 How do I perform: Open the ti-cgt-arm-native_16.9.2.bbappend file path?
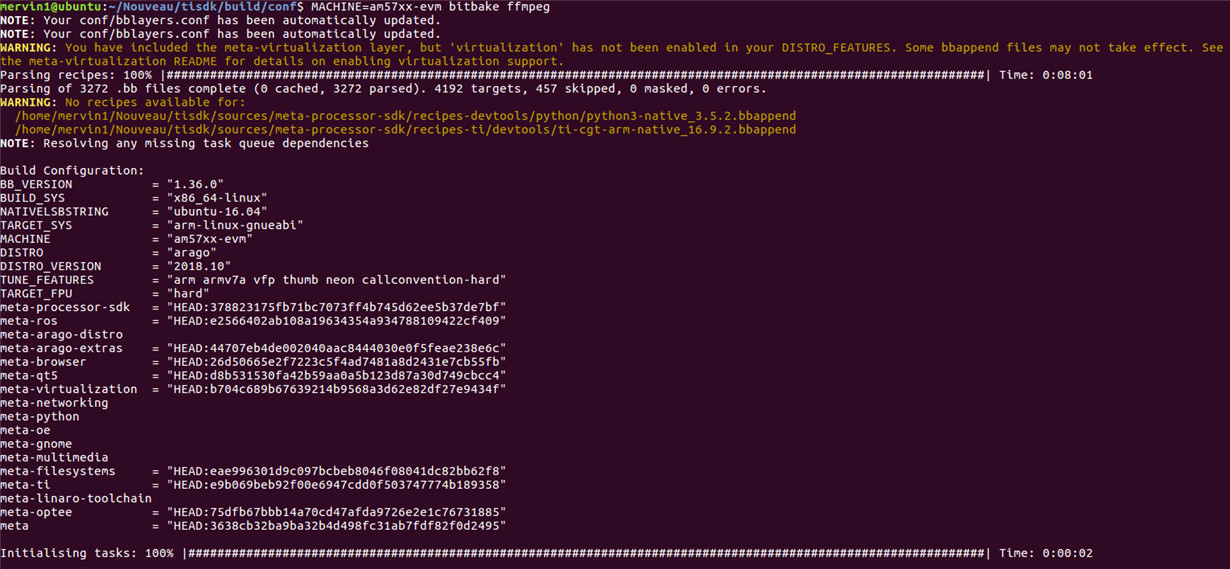[x=405, y=129]
